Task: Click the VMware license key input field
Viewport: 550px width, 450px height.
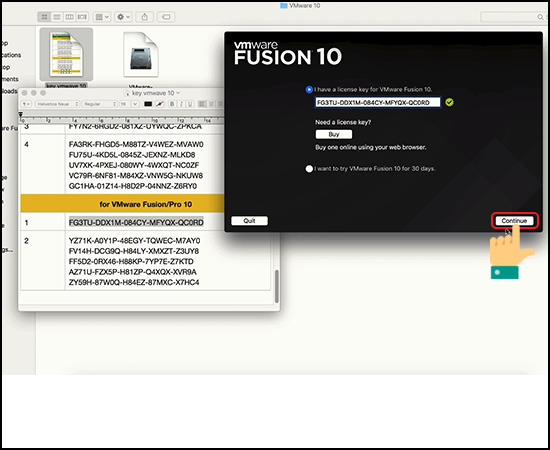Action: tap(377, 102)
